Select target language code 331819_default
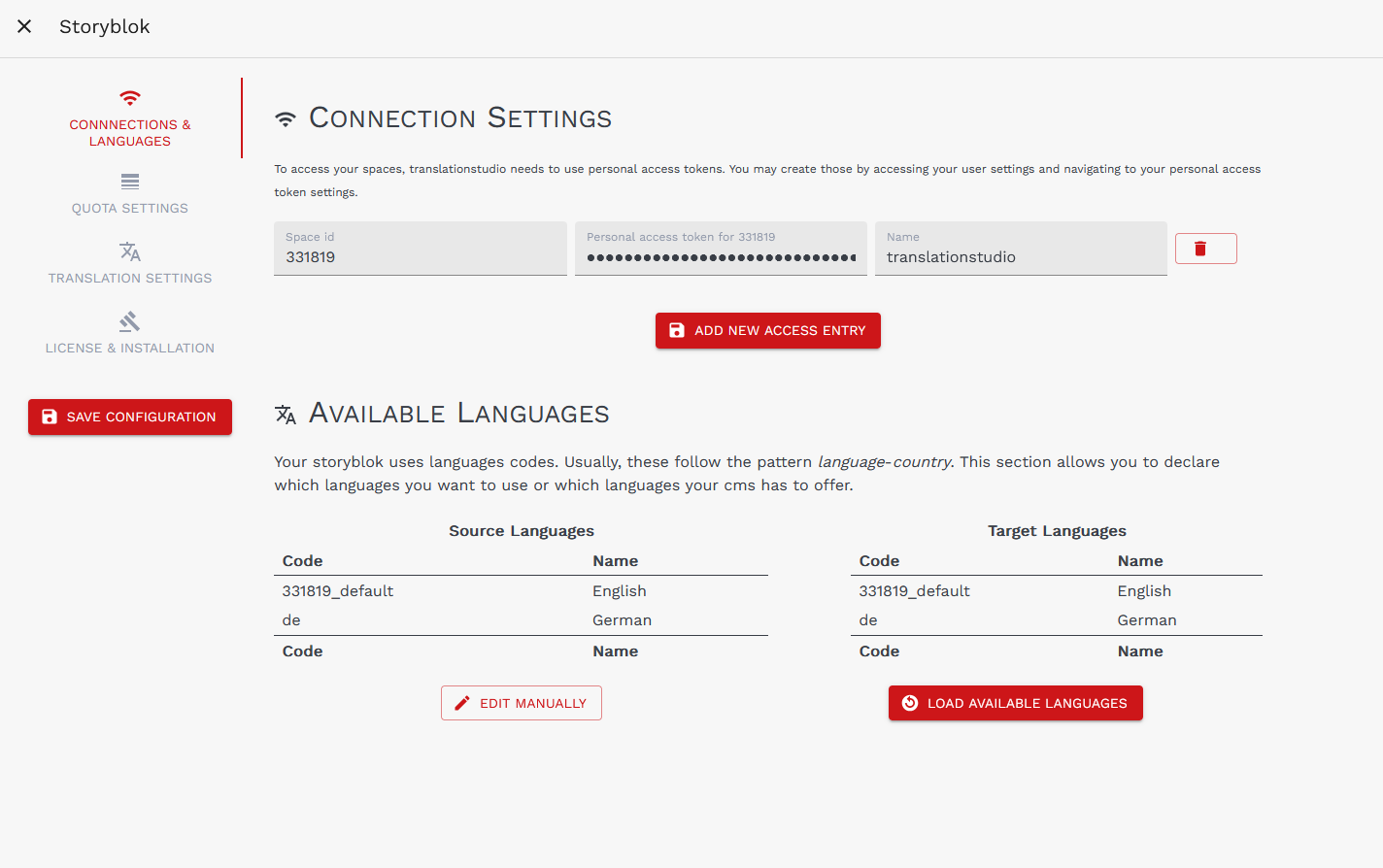The width and height of the screenshot is (1383, 868). 915,591
